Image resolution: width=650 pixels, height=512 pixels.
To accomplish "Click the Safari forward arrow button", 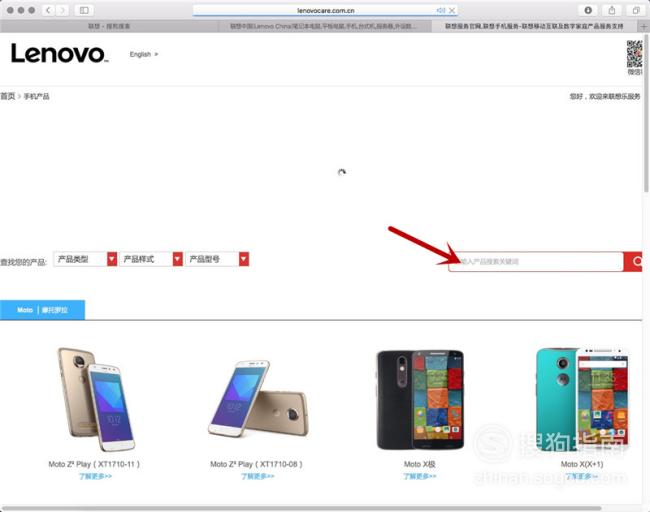I will point(62,10).
